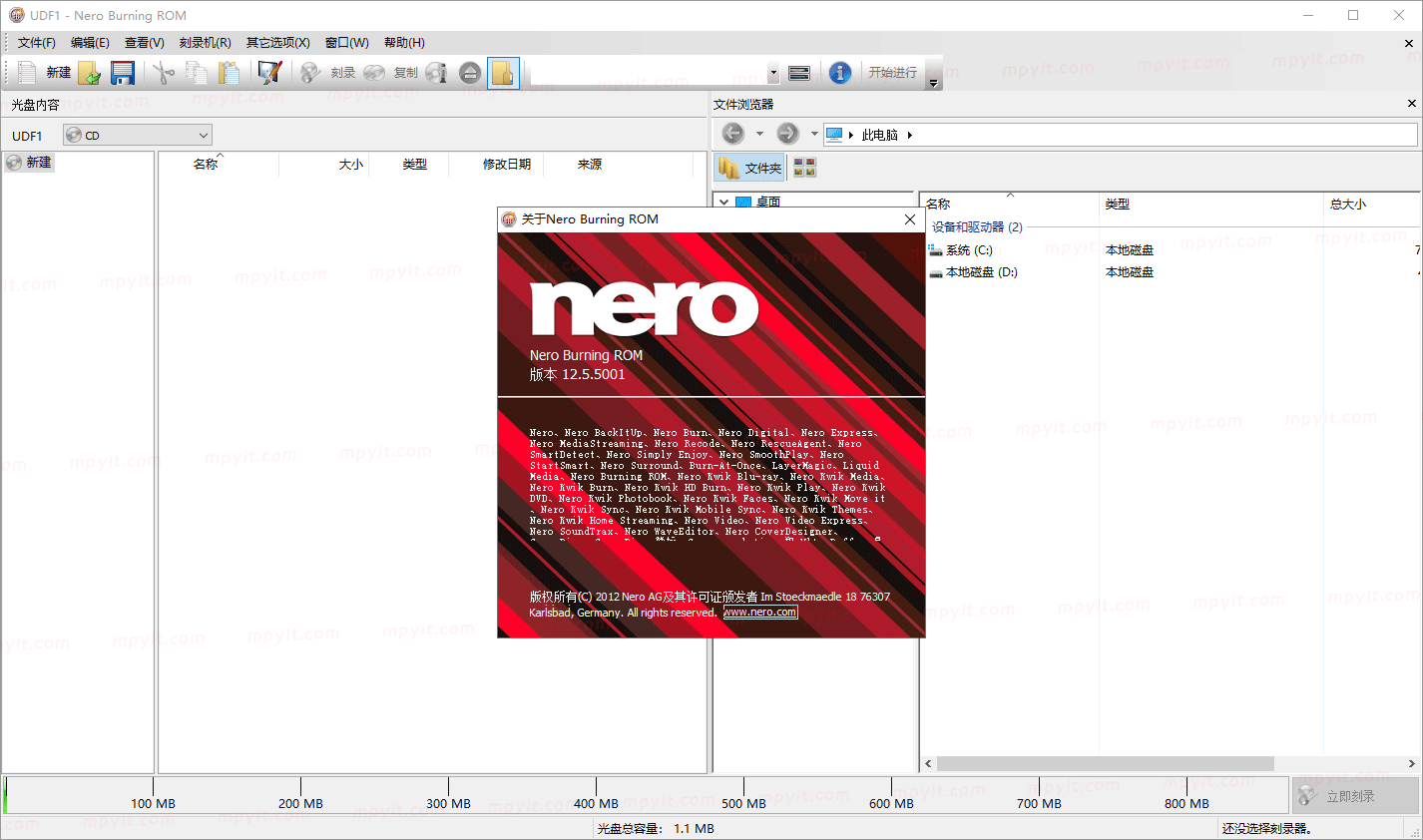Viewport: 1423px width, 840px height.
Task: Toggle the 文件夹 folders view button
Action: click(750, 168)
